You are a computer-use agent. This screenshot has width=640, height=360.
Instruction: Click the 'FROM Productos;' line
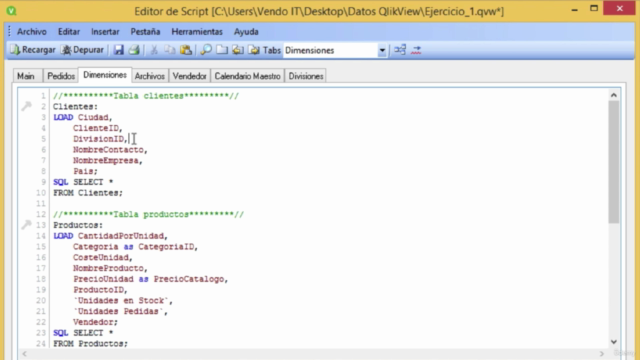[x=90, y=344]
